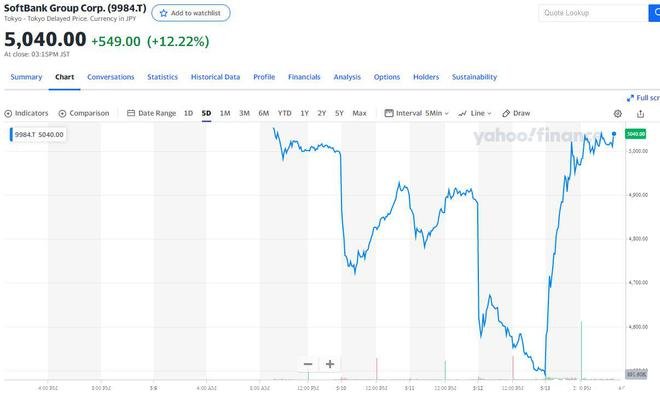Click the Quote Lookup search field

[593, 13]
